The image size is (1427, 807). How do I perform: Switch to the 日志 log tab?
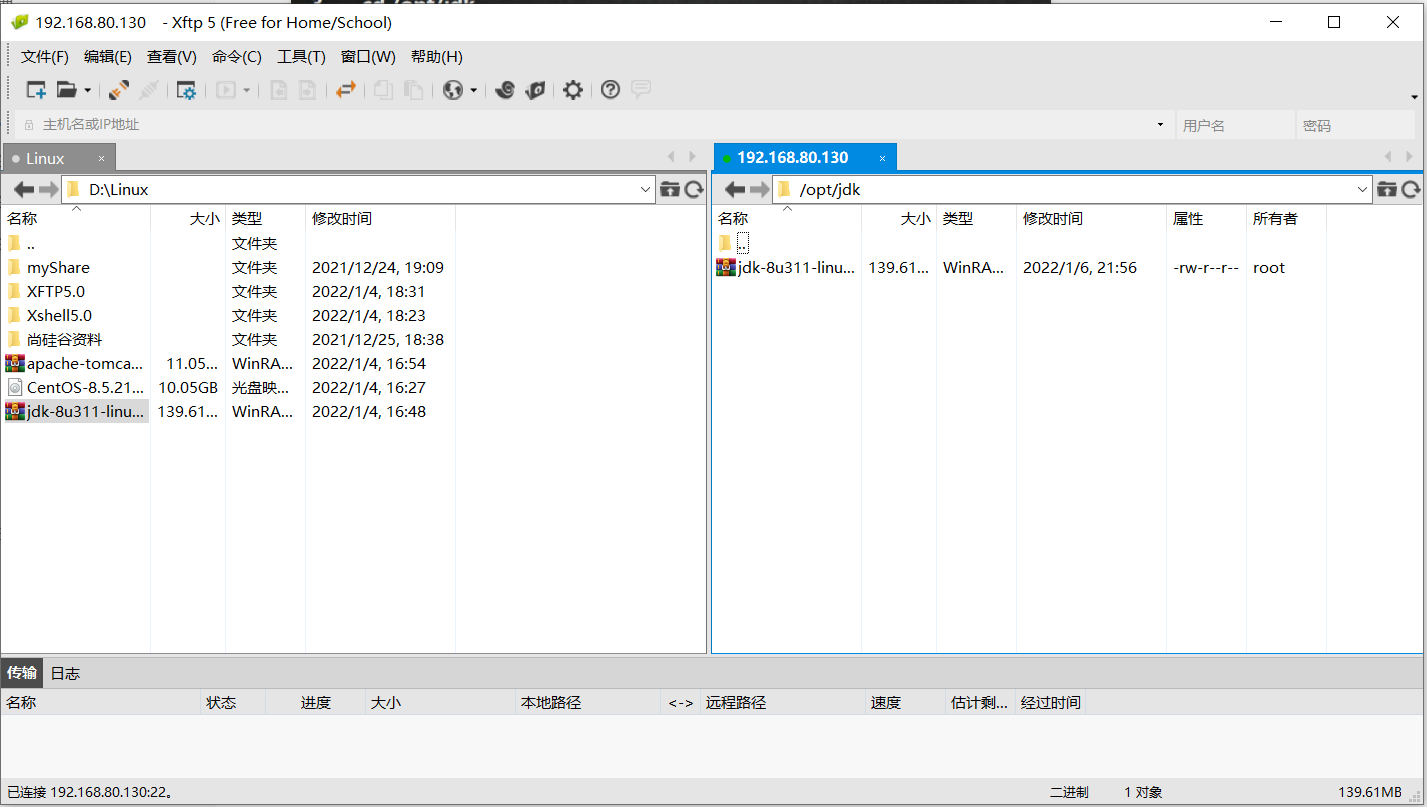(x=65, y=673)
